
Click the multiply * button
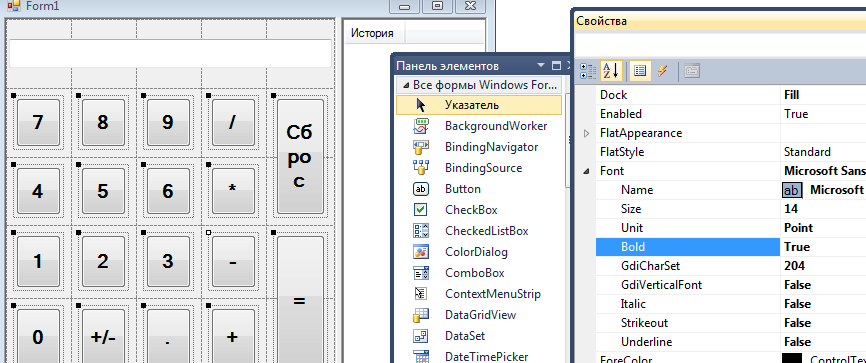(233, 191)
